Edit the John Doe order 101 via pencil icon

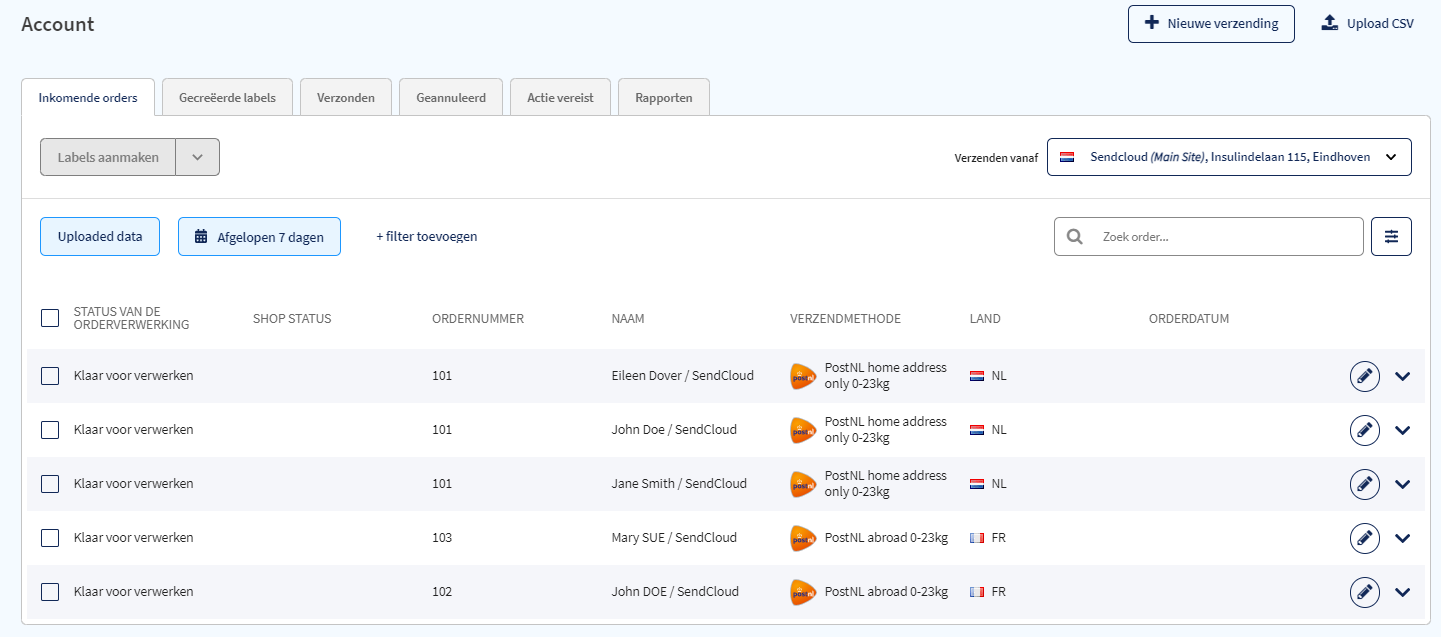tap(1364, 430)
